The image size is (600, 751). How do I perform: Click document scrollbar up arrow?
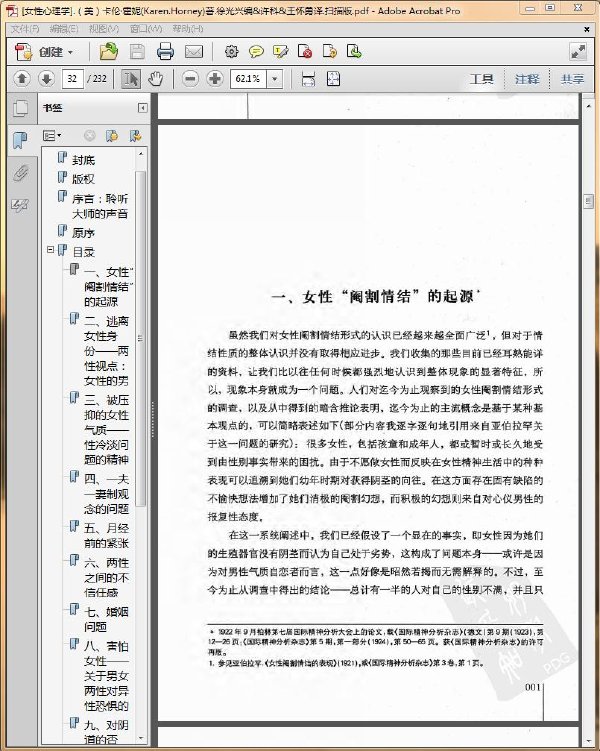589,105
